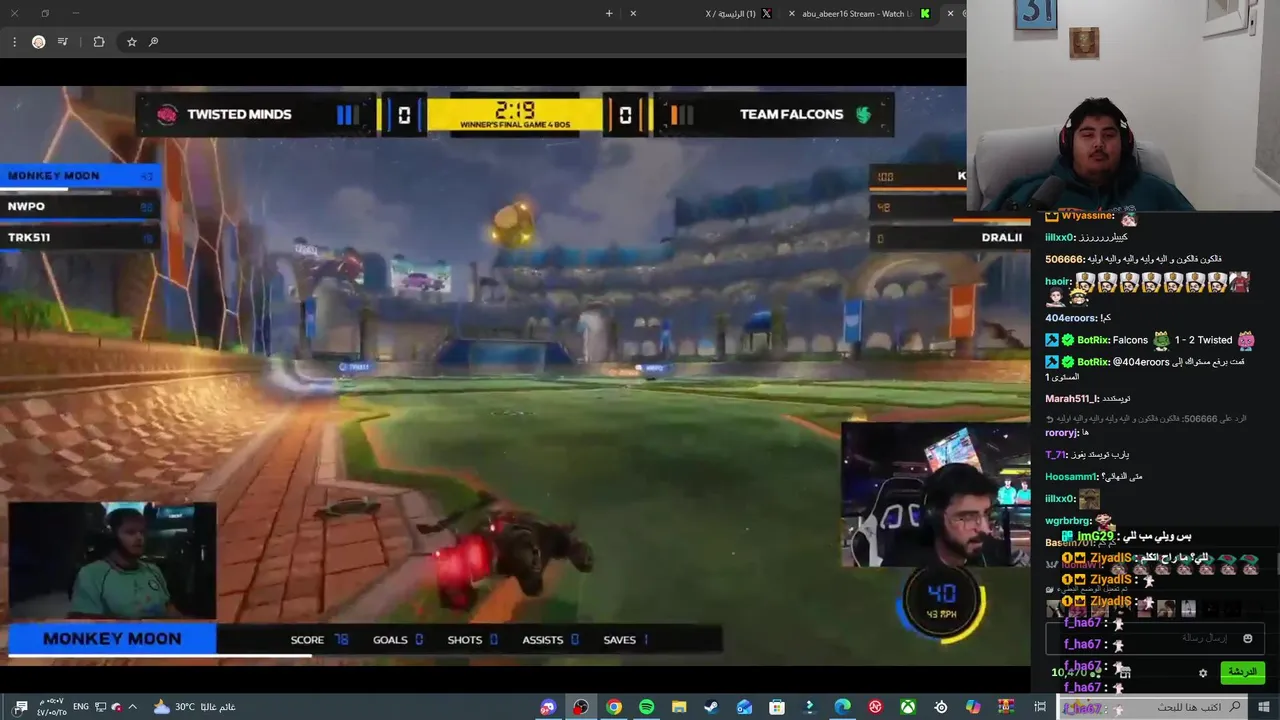
Task: Open the Marah511_ user name in chat
Action: coord(1071,398)
